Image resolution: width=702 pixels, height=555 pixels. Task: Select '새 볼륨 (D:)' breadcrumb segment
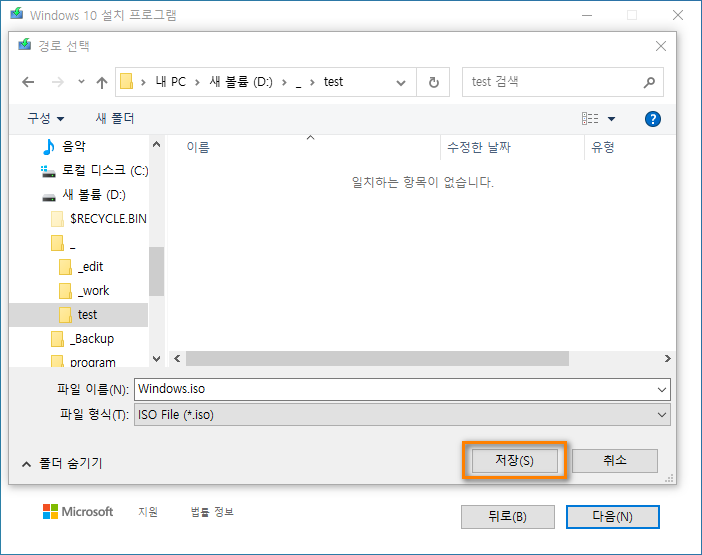tap(241, 82)
